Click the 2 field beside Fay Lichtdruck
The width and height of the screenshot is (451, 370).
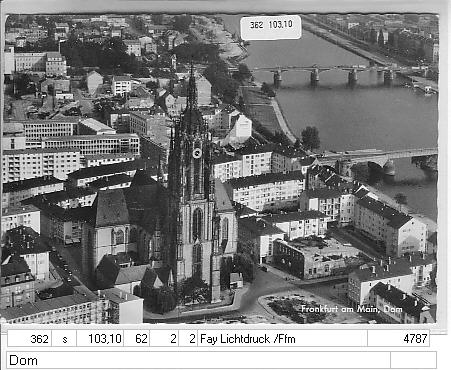click(188, 339)
